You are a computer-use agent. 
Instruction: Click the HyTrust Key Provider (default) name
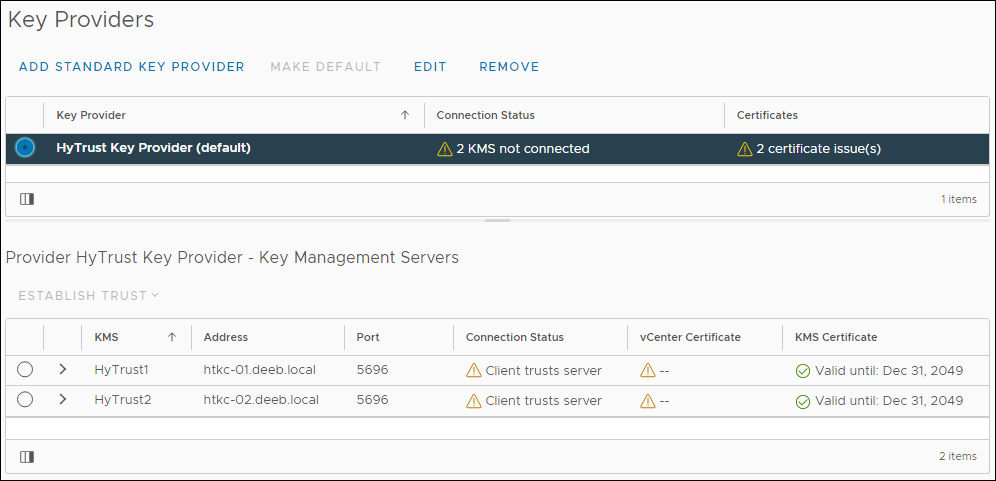coord(154,148)
